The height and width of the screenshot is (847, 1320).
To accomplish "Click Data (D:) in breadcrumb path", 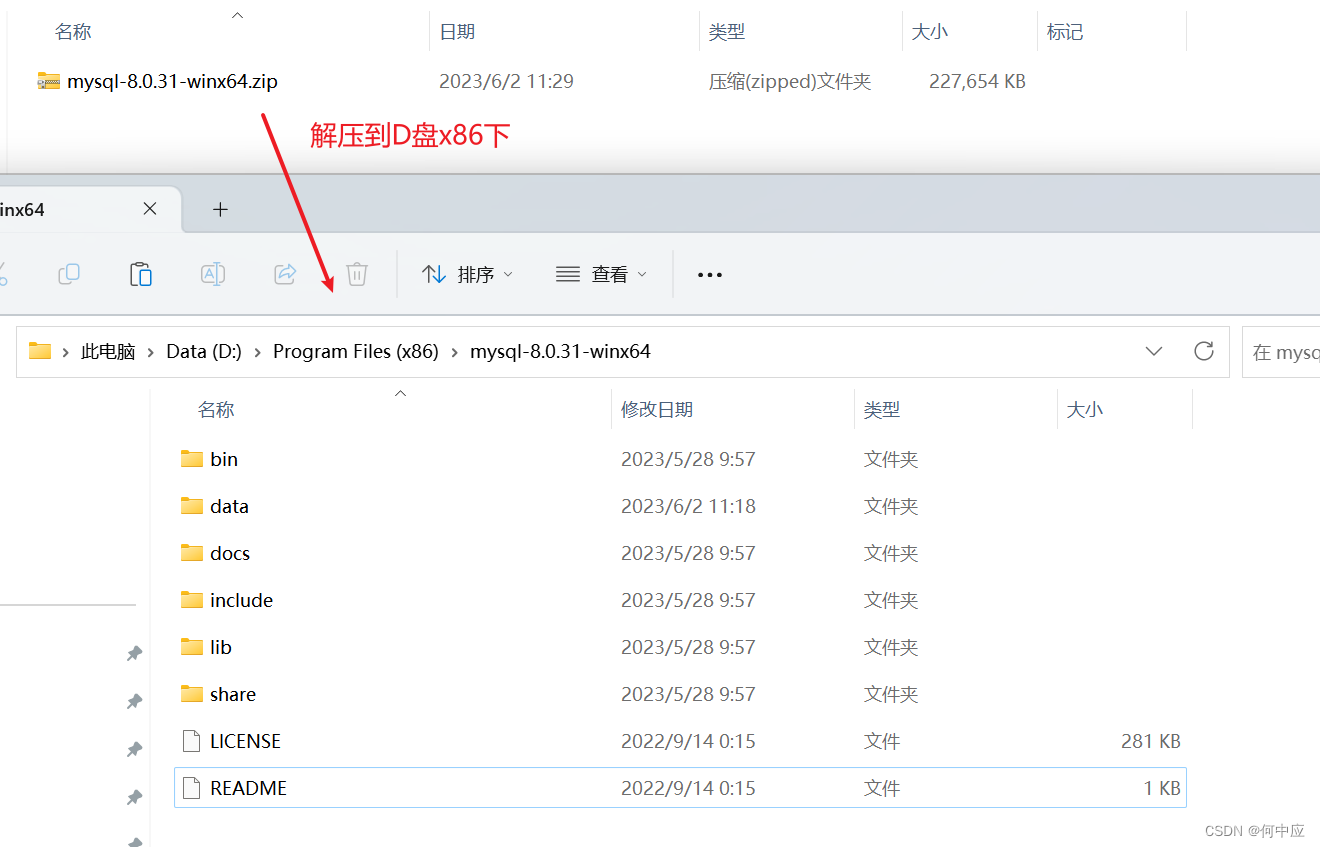I will pos(204,352).
